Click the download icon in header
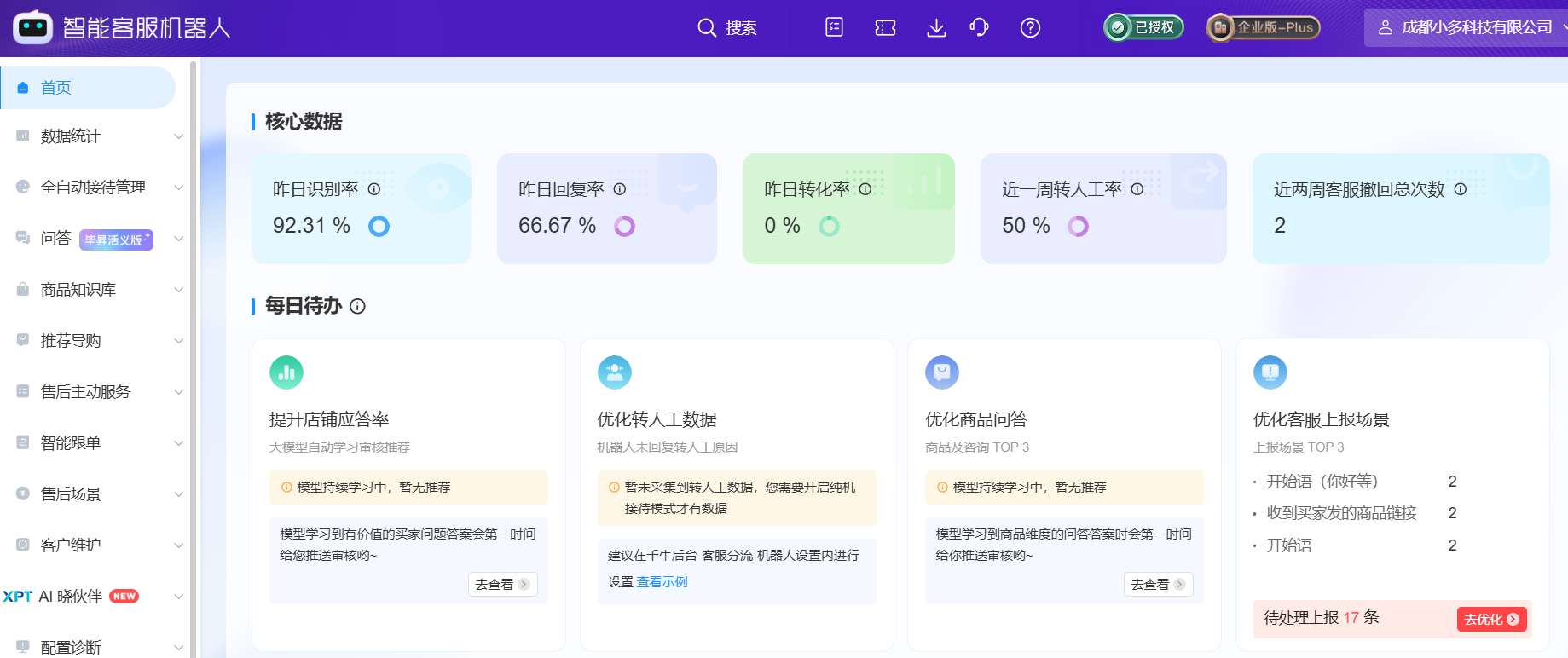This screenshot has height=658, width=1568. [x=936, y=28]
